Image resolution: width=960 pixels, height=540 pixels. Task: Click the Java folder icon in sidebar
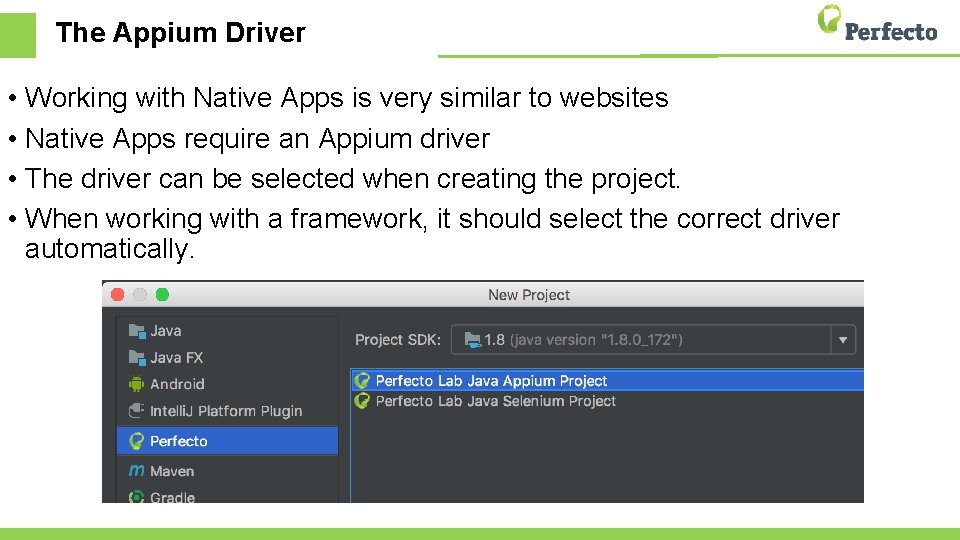point(137,331)
